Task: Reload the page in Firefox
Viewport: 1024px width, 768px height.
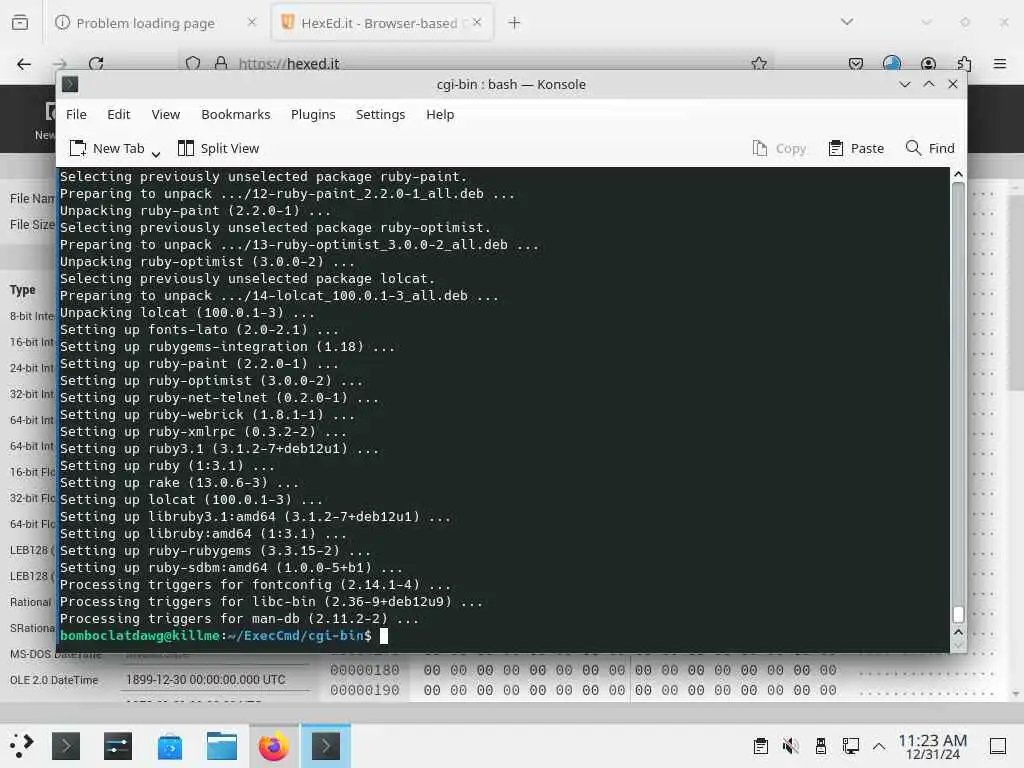Action: (96, 63)
